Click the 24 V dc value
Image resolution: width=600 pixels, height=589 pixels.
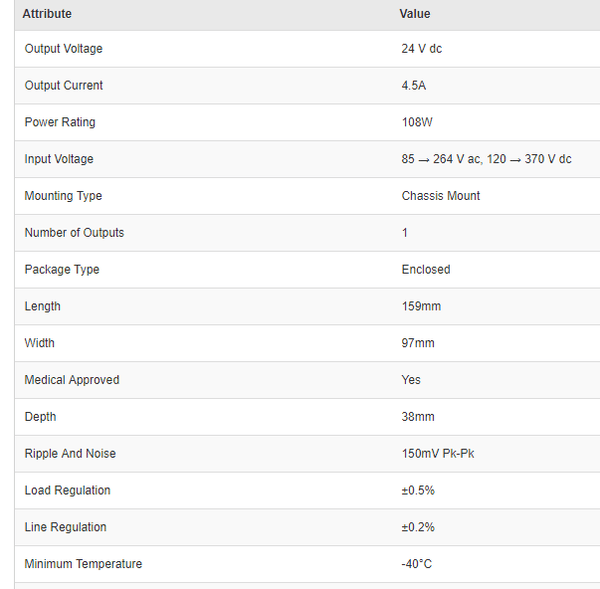(x=422, y=49)
